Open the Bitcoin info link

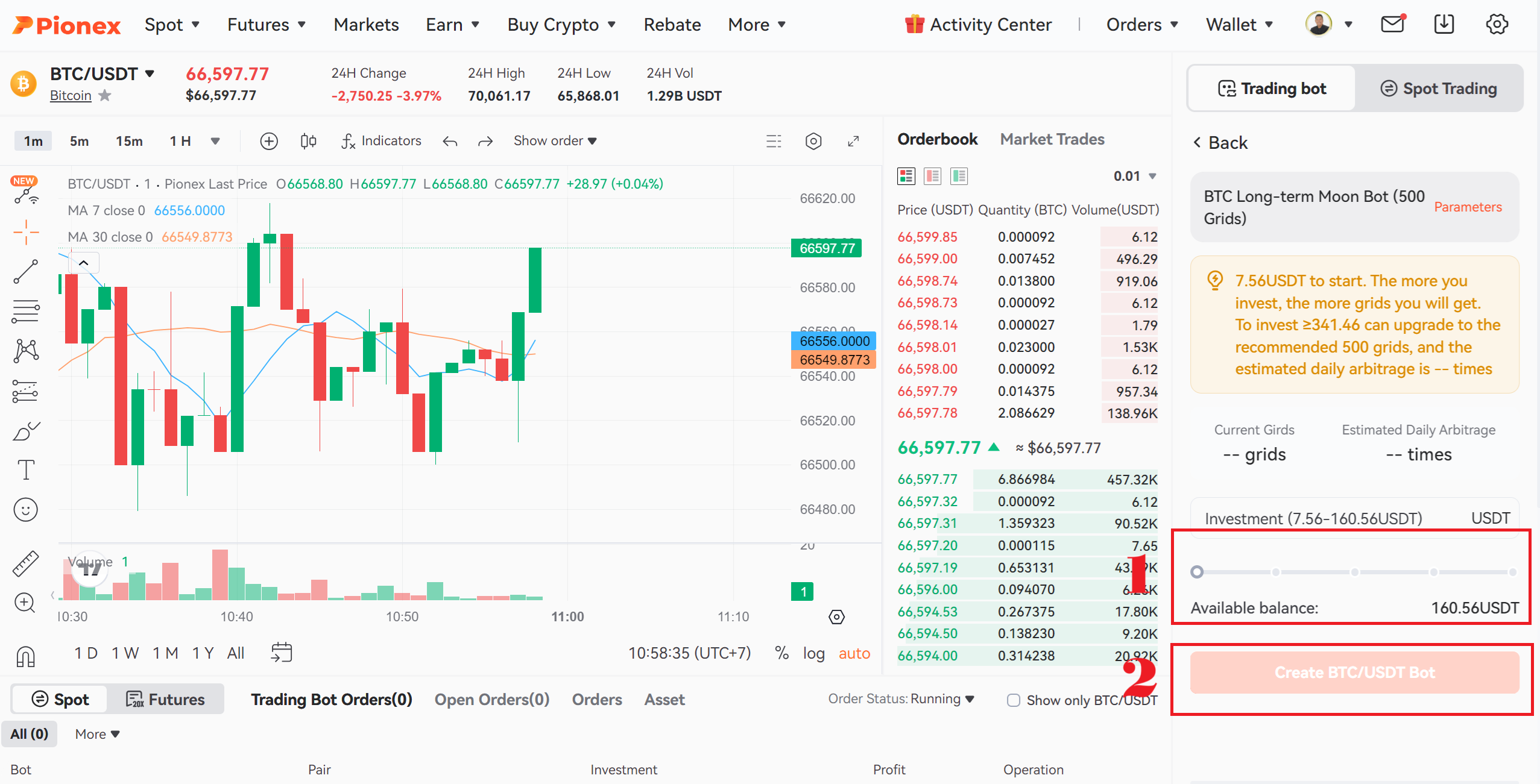click(71, 95)
